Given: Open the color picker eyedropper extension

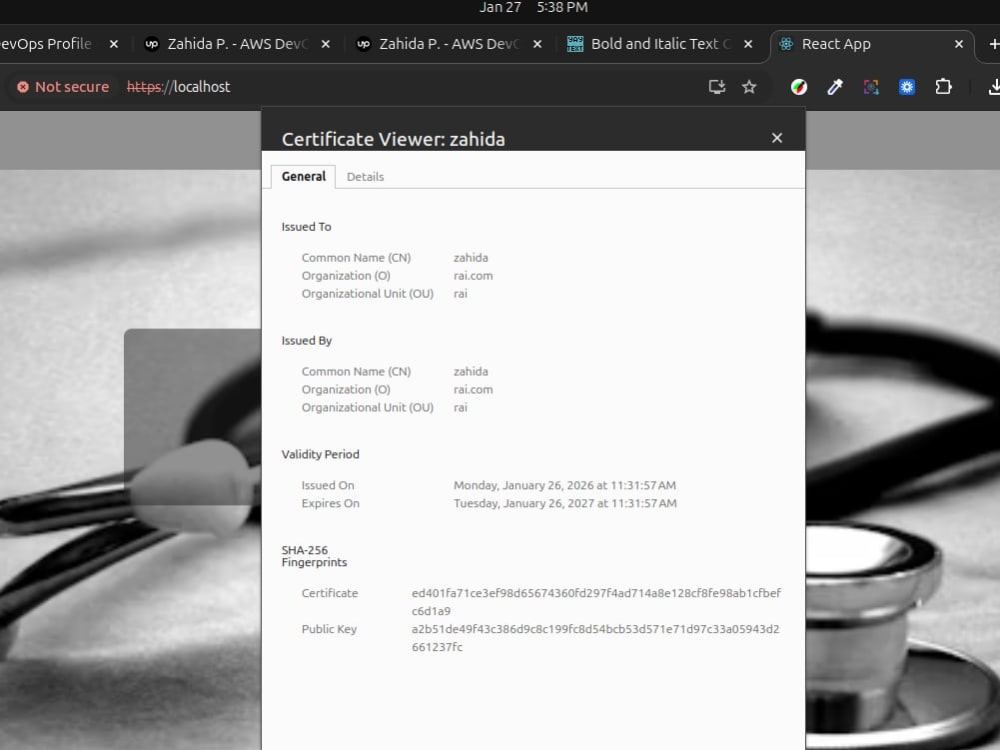Looking at the screenshot, I should [835, 87].
